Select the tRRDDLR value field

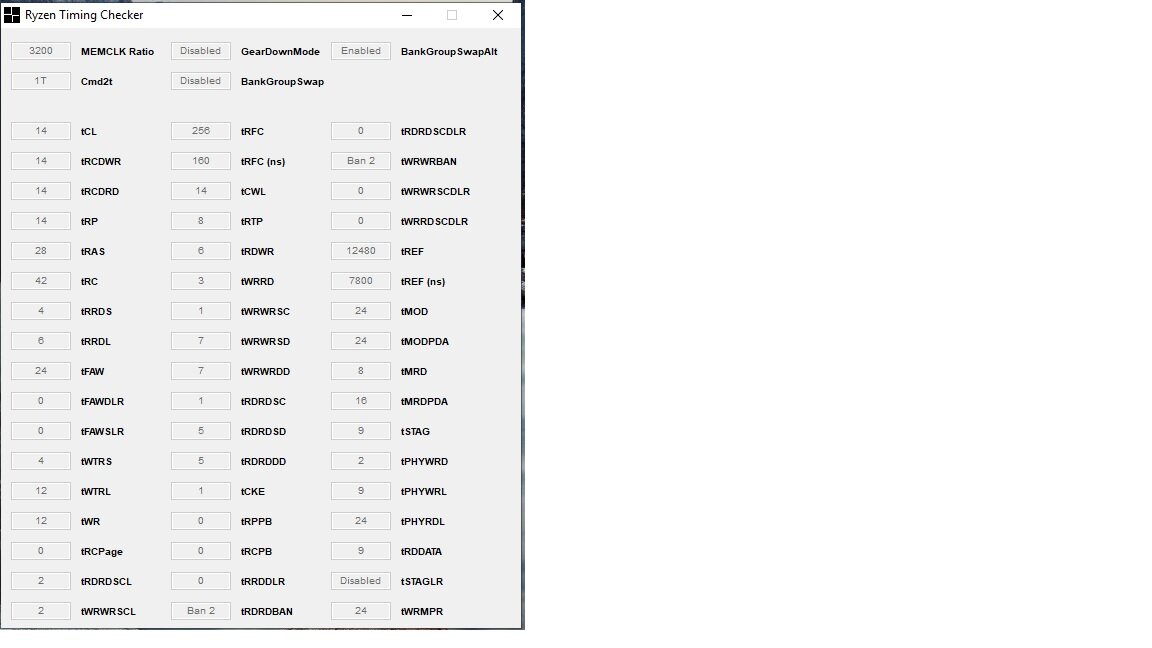201,581
